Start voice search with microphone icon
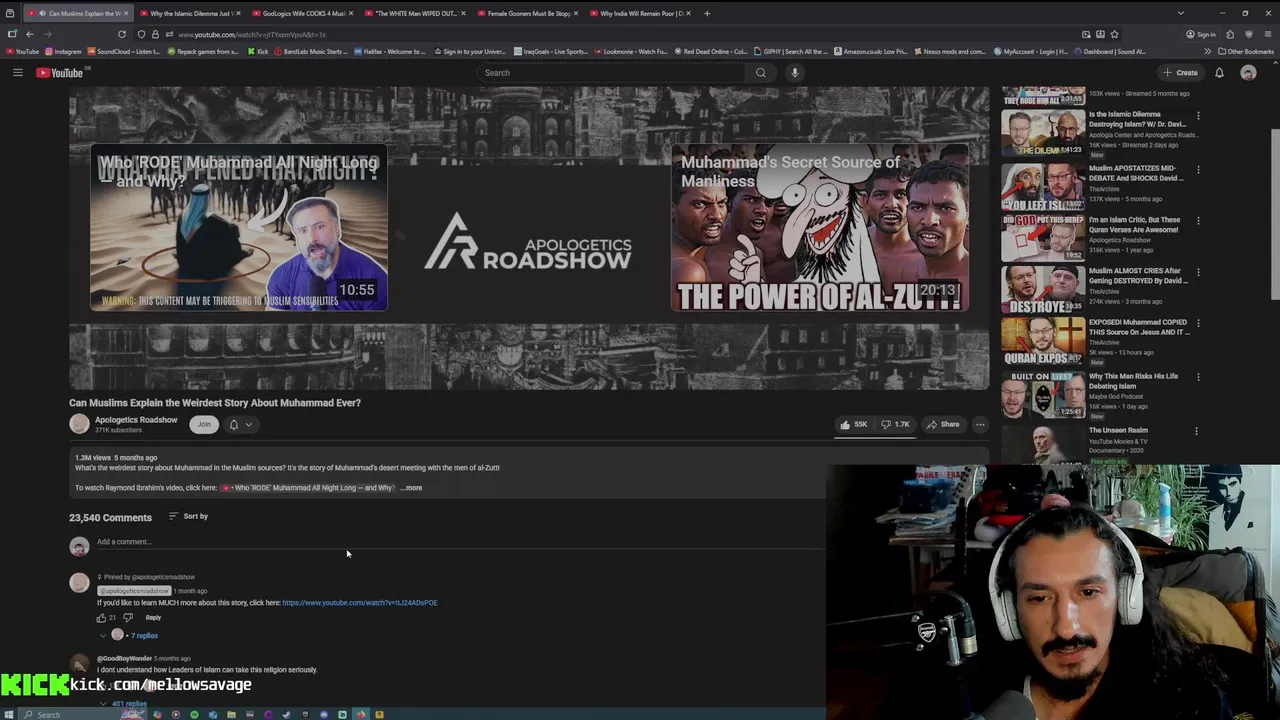Image resolution: width=1280 pixels, height=720 pixels. [795, 72]
